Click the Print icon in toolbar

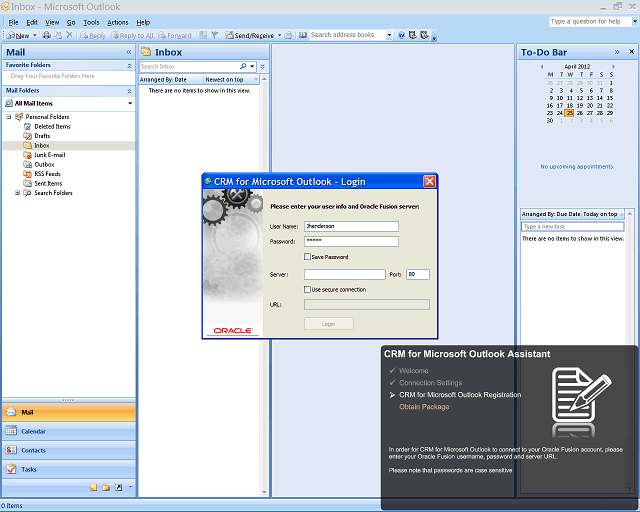pos(47,35)
